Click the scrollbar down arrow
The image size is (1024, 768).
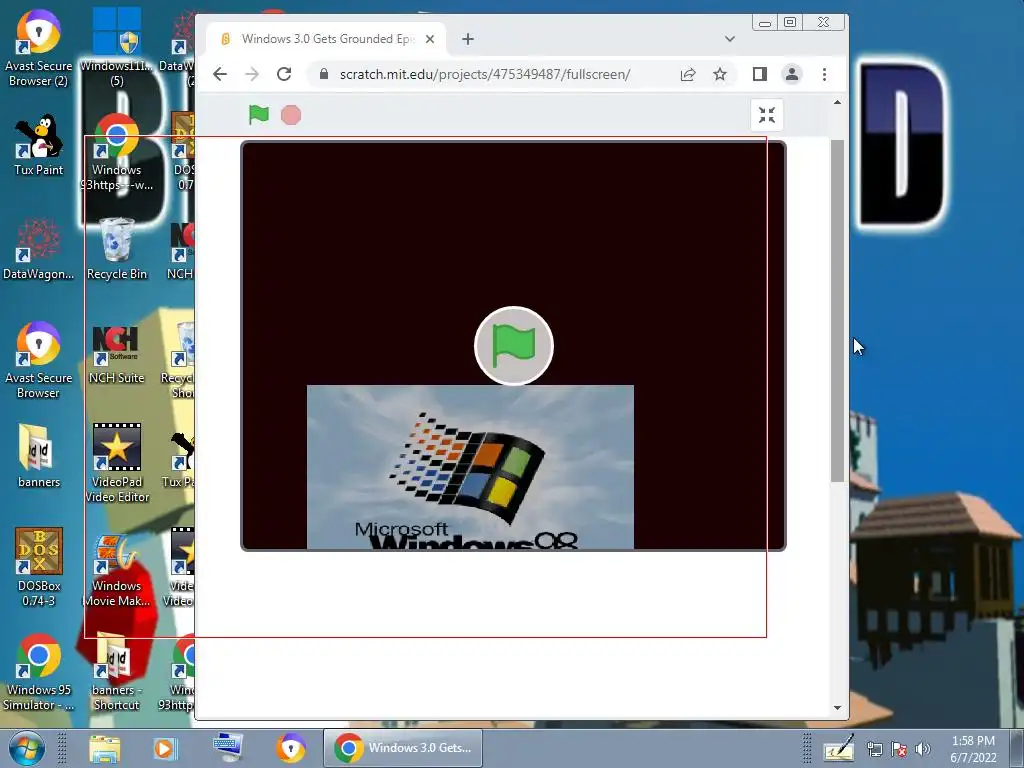(x=837, y=708)
